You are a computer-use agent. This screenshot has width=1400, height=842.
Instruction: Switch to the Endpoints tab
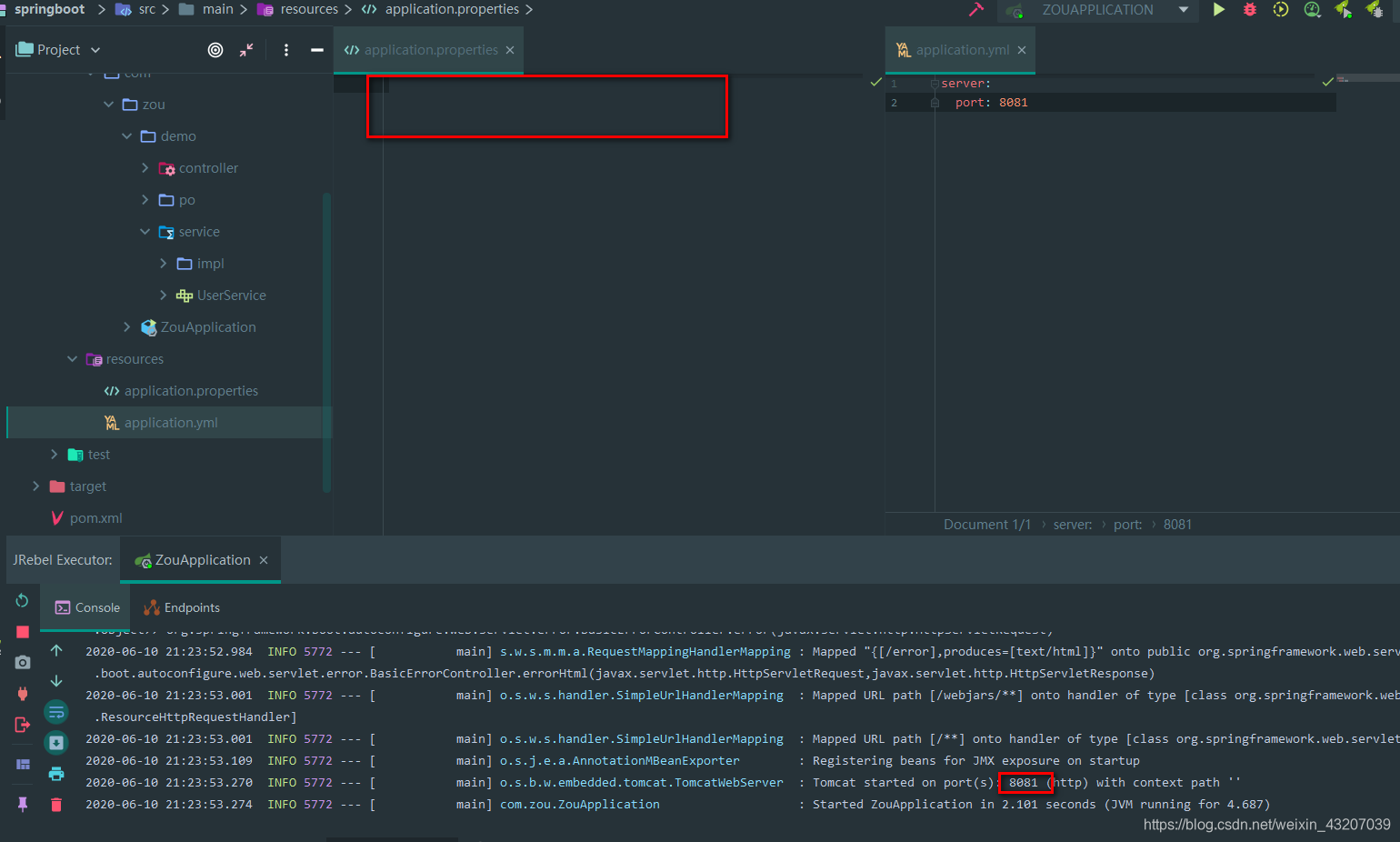coord(182,607)
